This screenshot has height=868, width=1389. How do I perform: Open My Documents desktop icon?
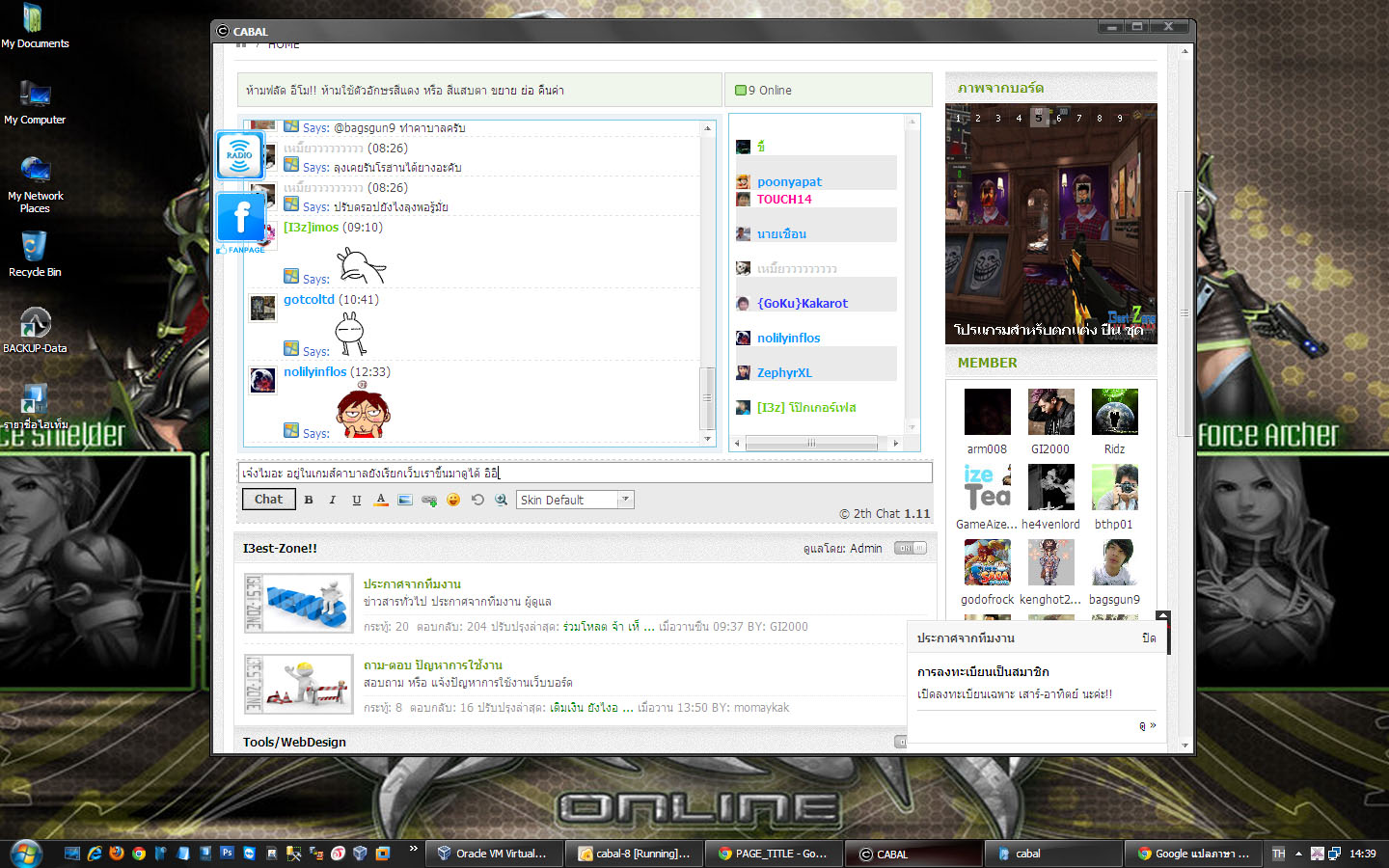point(35,26)
